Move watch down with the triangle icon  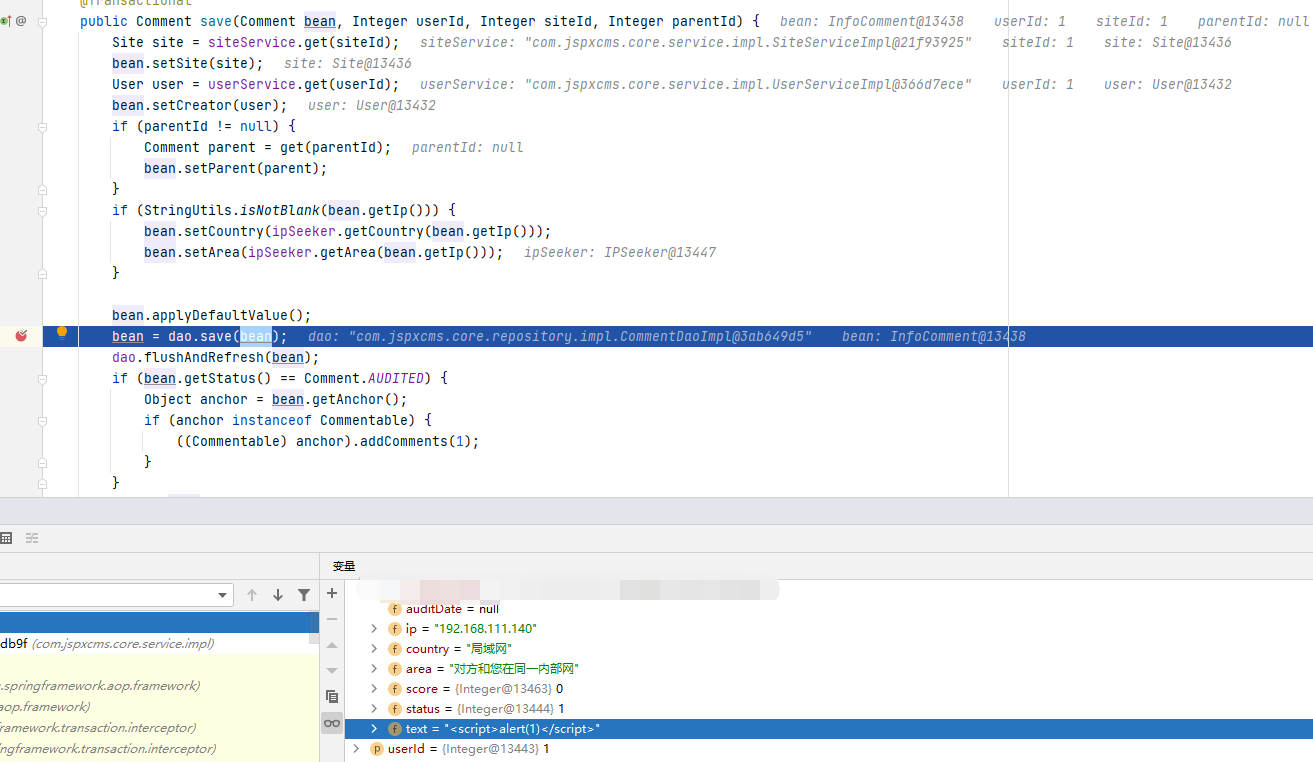[x=332, y=670]
